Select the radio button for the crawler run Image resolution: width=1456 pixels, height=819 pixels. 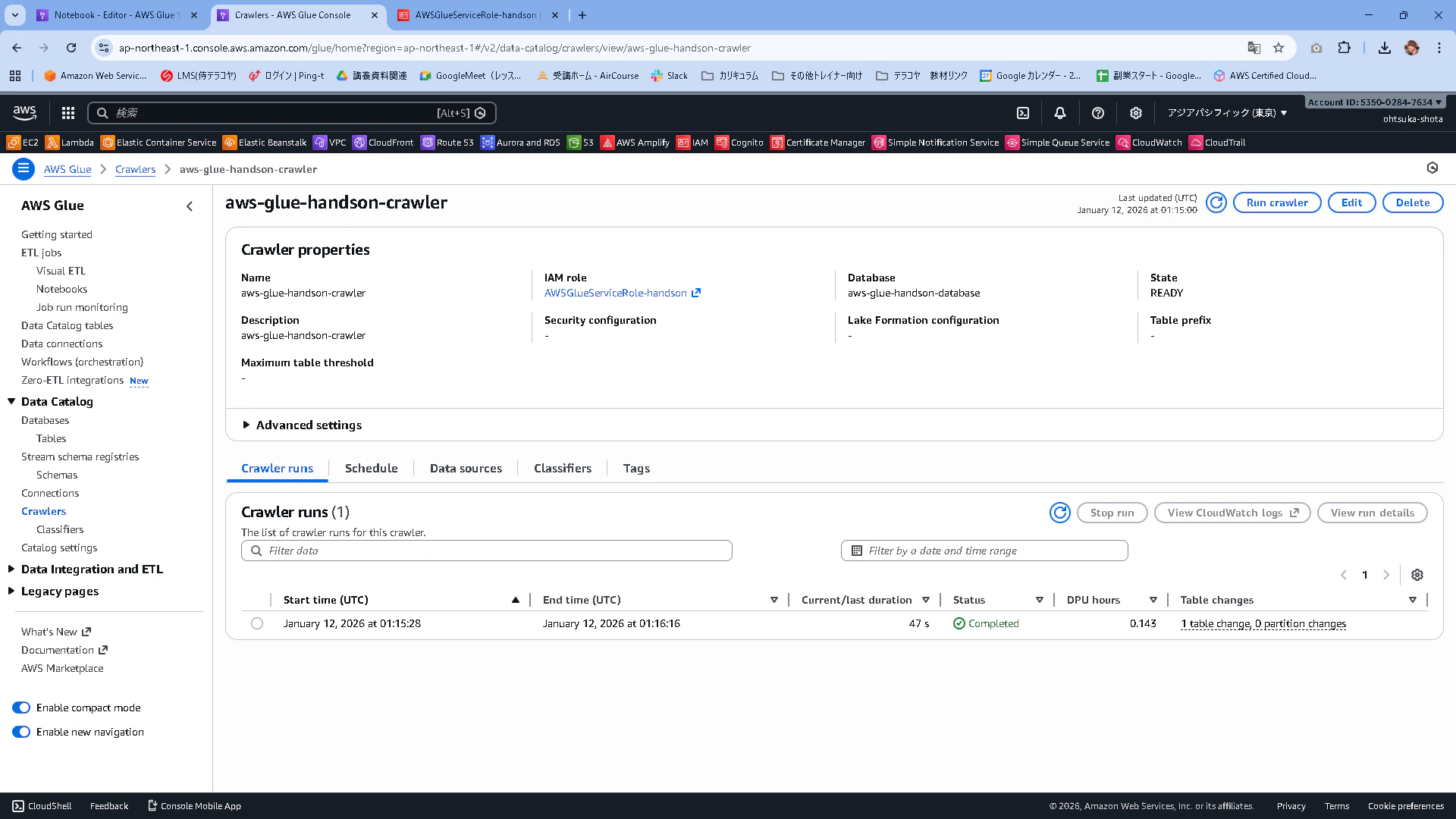click(x=257, y=623)
